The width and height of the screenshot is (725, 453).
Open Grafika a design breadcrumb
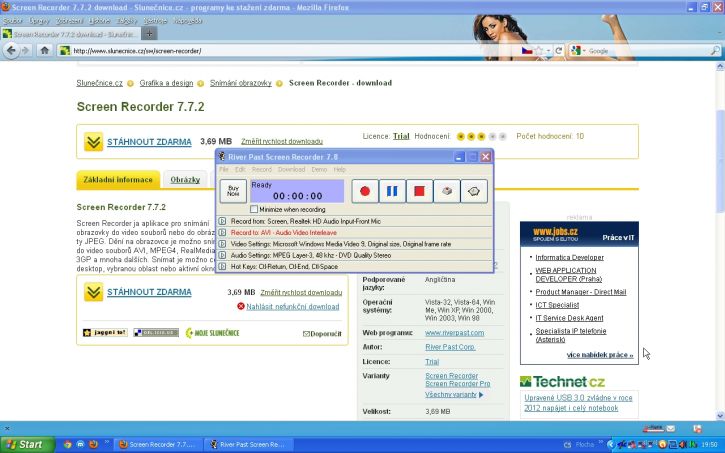[x=166, y=83]
